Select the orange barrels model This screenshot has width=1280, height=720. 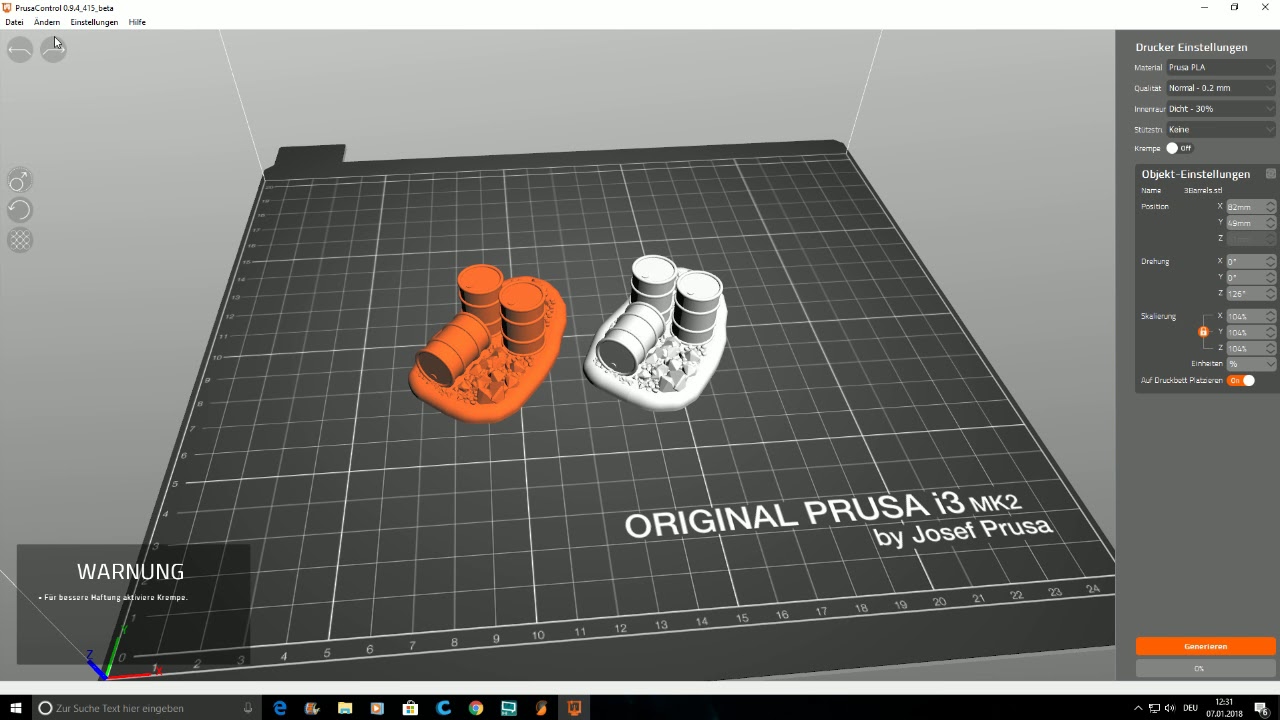coord(488,343)
